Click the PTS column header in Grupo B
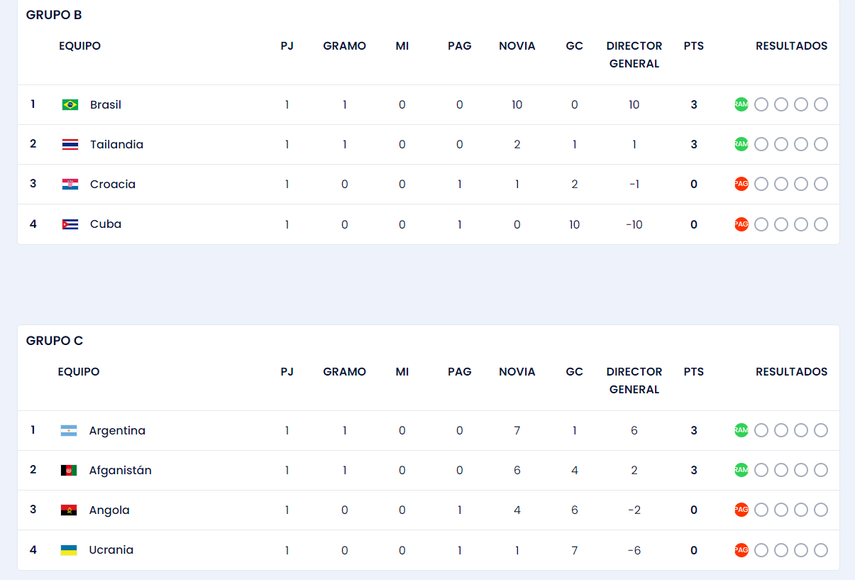Viewport: 855px width, 580px height. coord(693,46)
